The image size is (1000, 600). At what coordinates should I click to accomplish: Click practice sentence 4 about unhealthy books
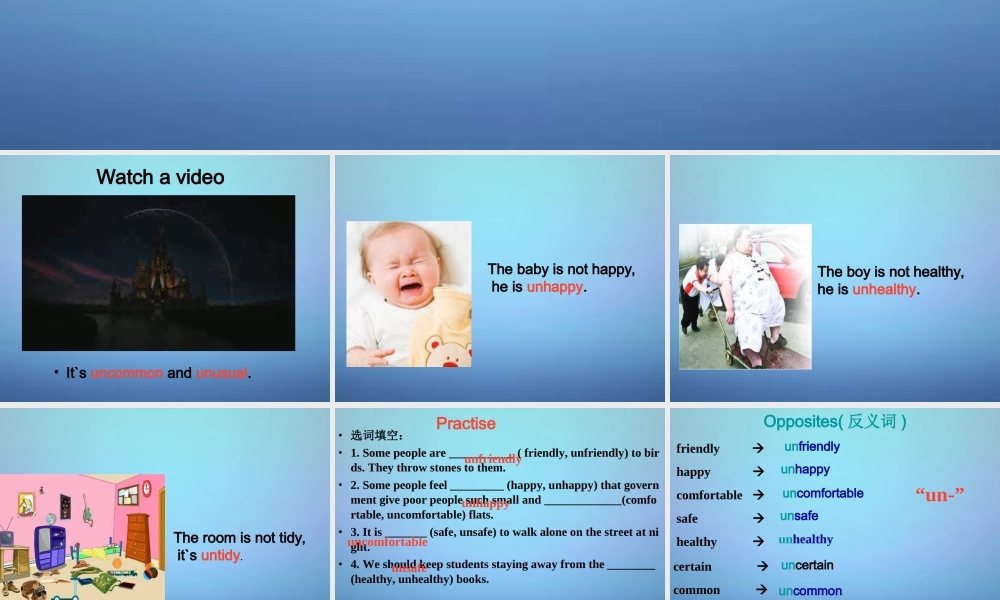tap(503, 571)
